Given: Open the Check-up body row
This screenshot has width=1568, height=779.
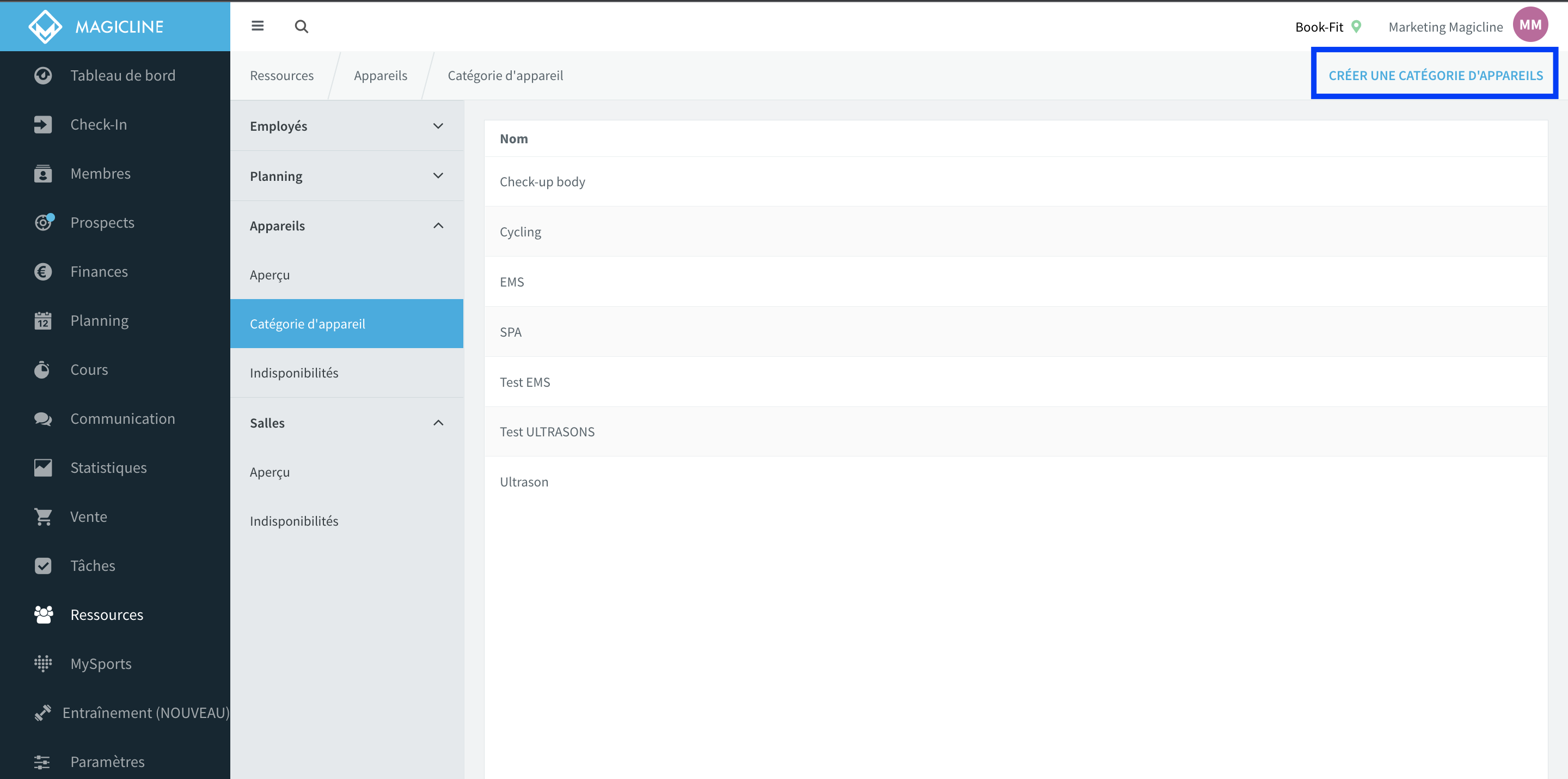Looking at the screenshot, I should click(x=1015, y=181).
